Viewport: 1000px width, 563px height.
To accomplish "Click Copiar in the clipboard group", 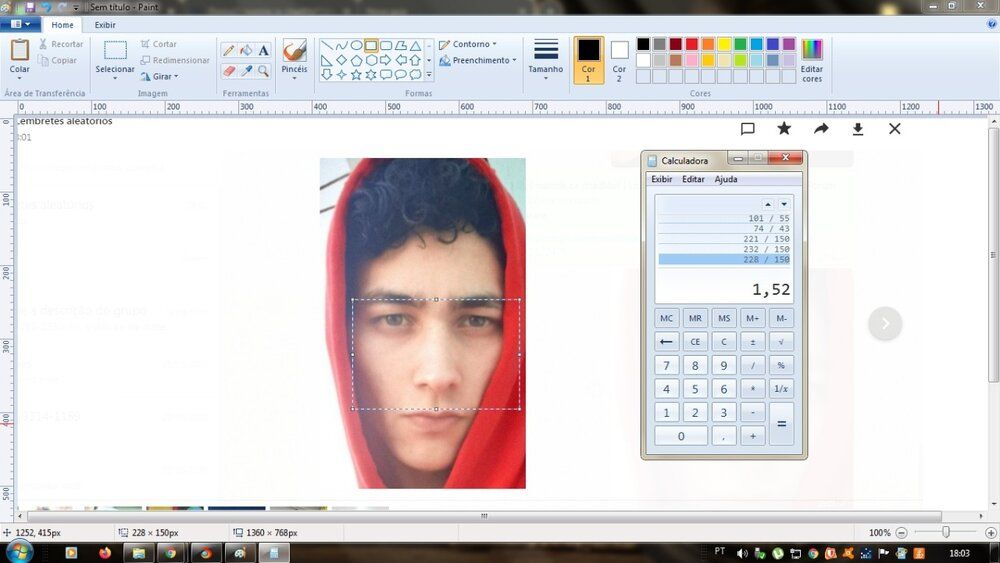I will pyautogui.click(x=57, y=61).
